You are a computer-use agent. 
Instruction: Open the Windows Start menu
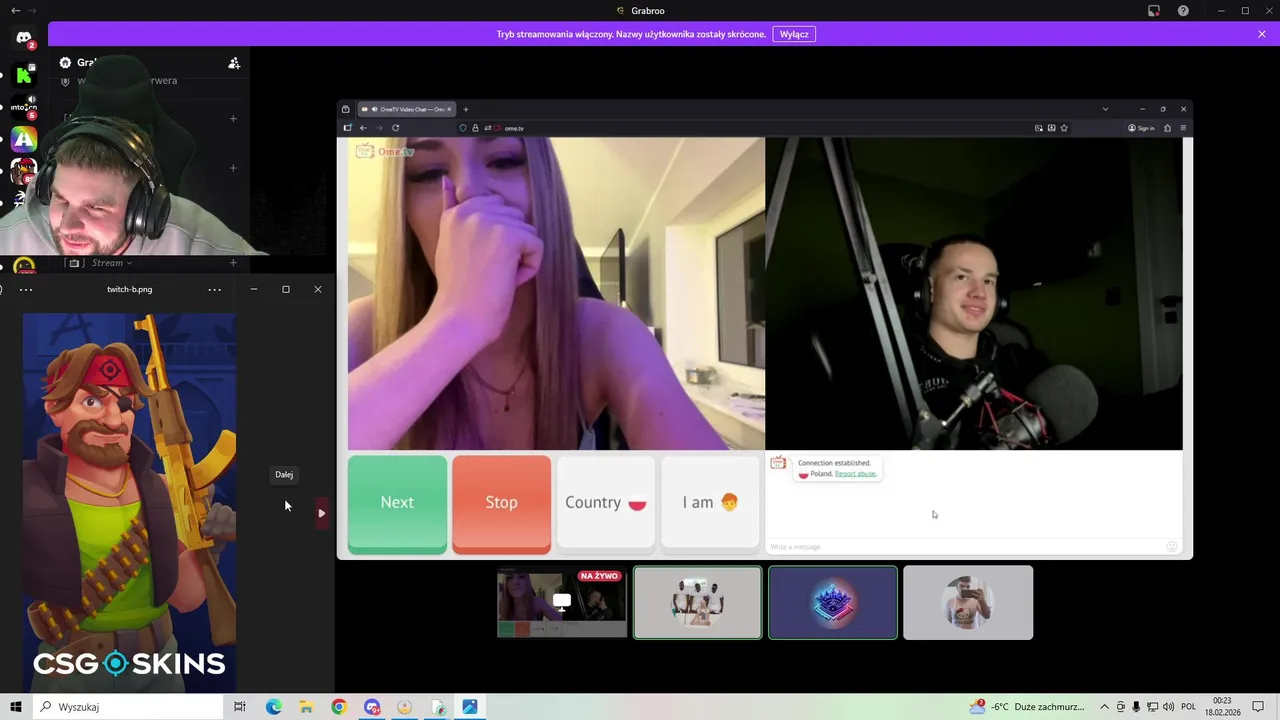tap(16, 707)
